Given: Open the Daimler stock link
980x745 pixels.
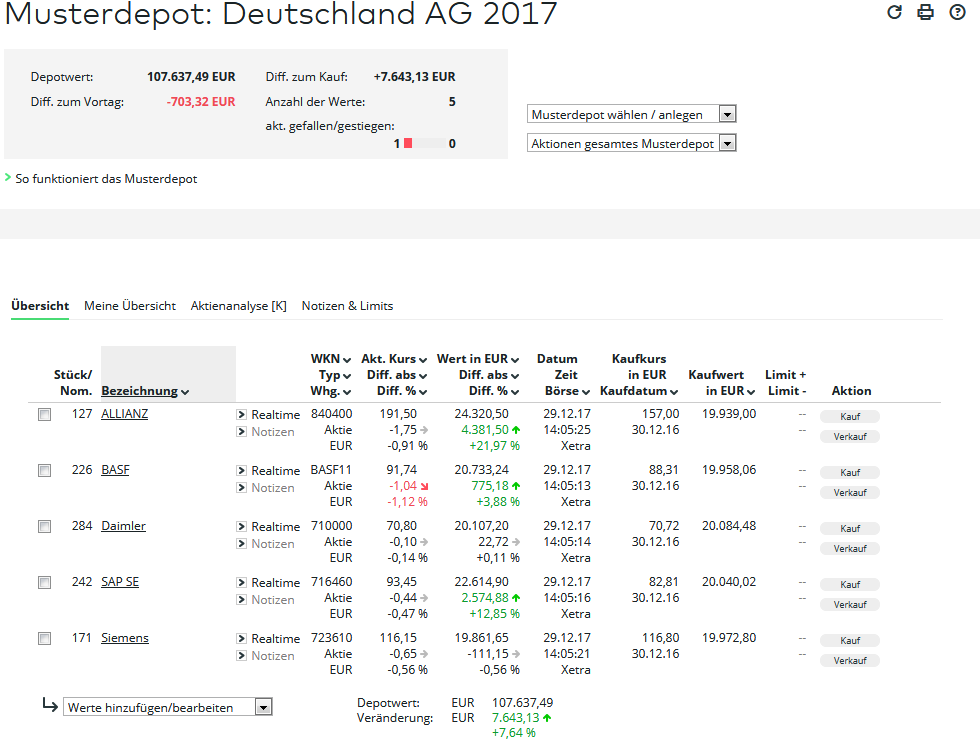Looking at the screenshot, I should tap(123, 526).
